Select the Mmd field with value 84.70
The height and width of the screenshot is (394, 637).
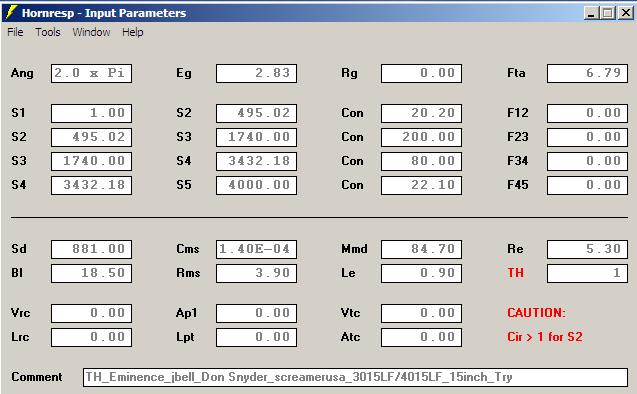coord(421,249)
